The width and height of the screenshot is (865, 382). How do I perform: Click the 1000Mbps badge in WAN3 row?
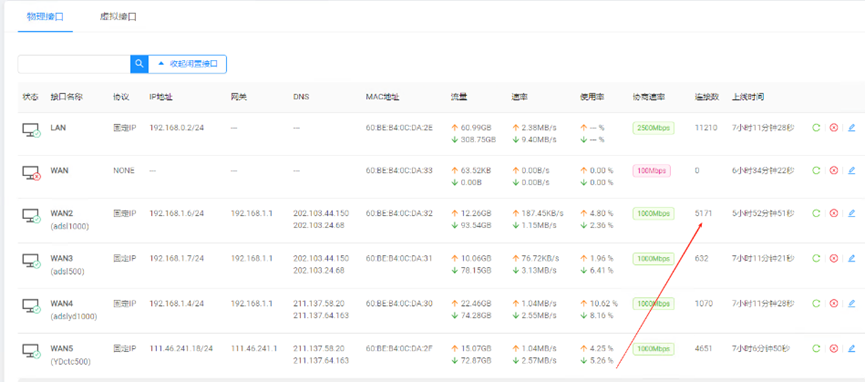tap(653, 258)
